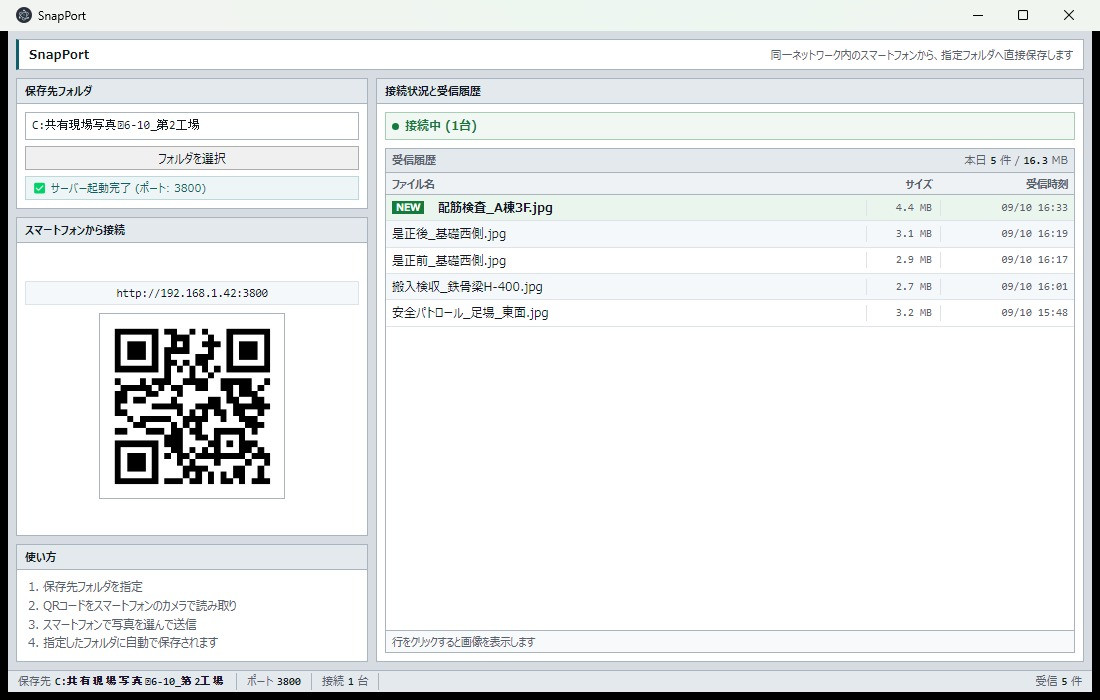Screen dimensions: 1100x700
Task: Click the http://192.168.1.42:3800 URL
Action: click(x=192, y=293)
